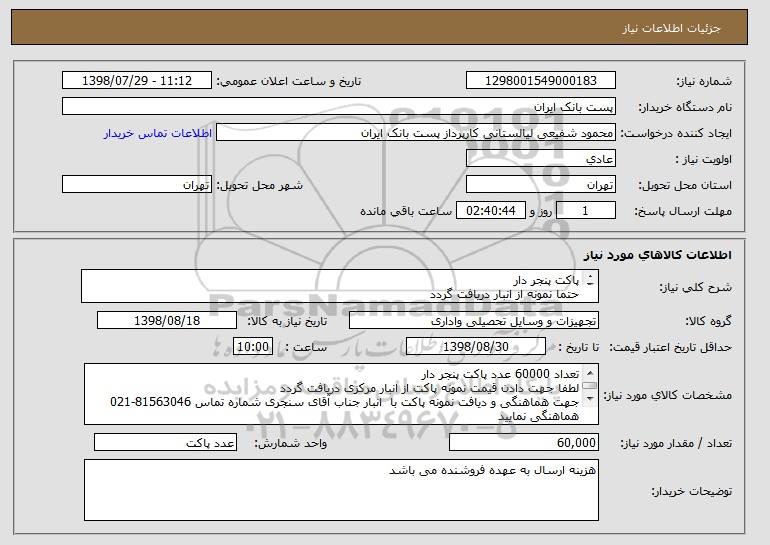The image size is (770, 545).
Task: Click the text ساعت باقی مانده
Action: pos(406,211)
